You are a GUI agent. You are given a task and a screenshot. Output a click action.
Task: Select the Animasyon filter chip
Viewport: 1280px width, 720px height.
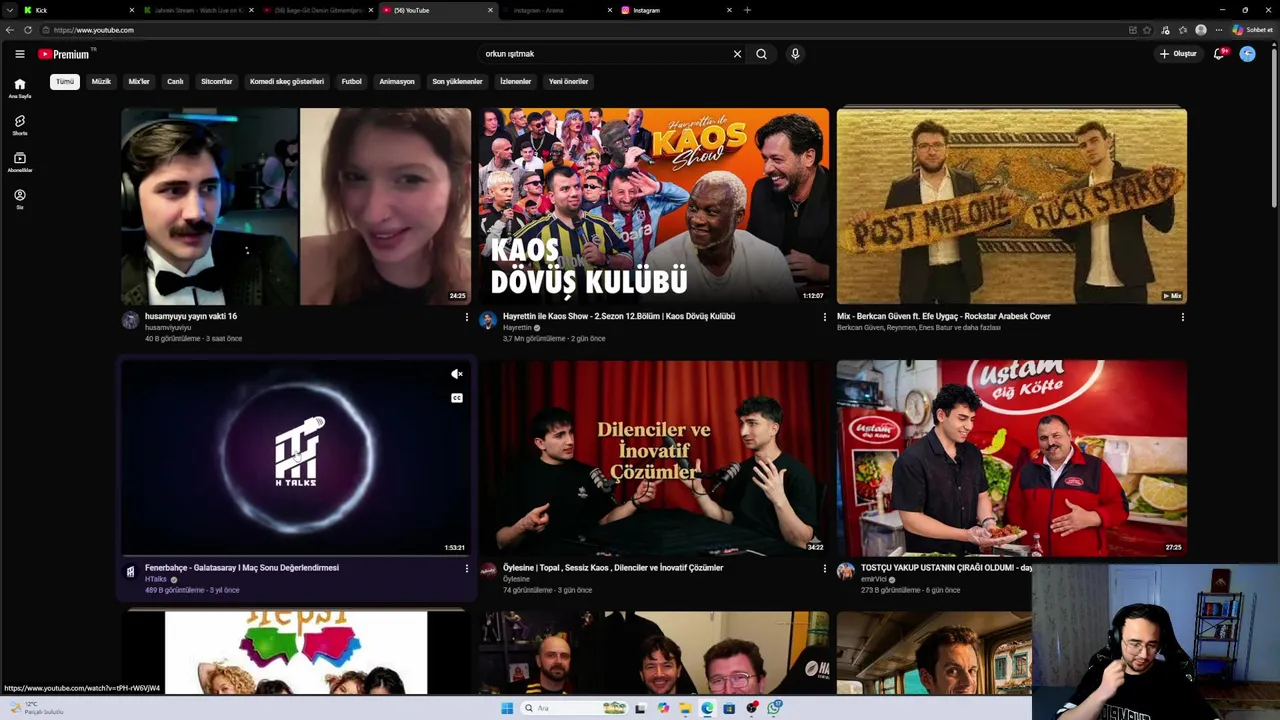pyautogui.click(x=397, y=82)
